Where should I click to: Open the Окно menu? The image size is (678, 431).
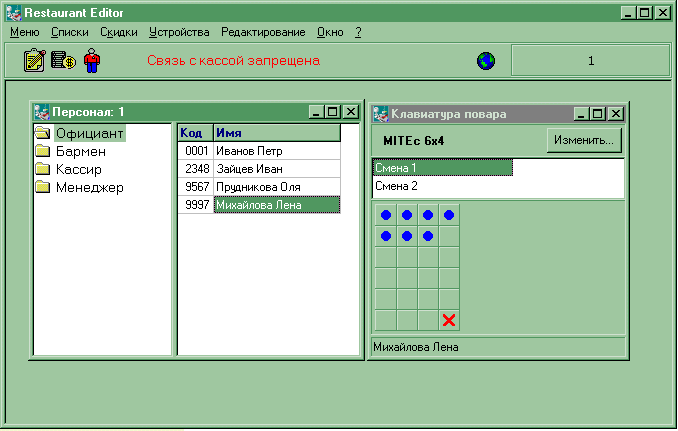pyautogui.click(x=330, y=32)
